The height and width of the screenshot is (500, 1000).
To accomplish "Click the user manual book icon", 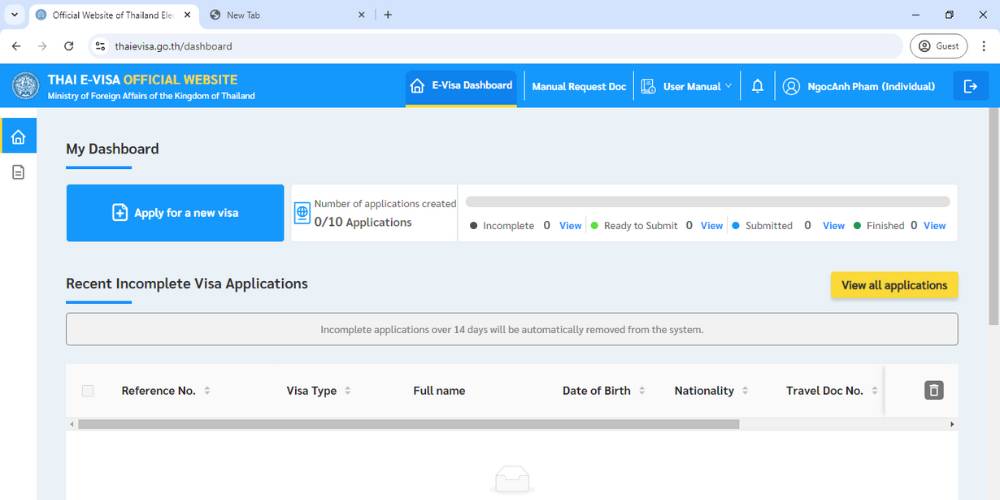I will click(x=648, y=86).
